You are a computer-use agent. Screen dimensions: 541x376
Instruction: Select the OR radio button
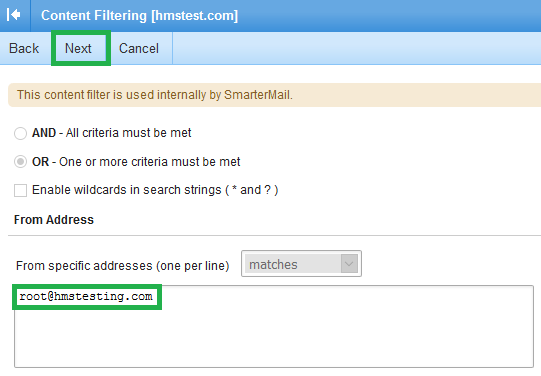(x=20, y=162)
